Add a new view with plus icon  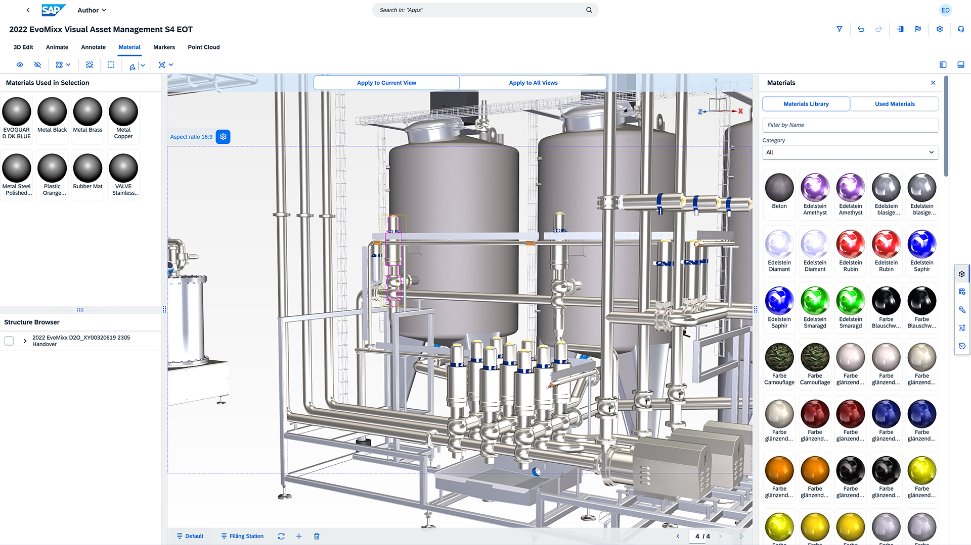pyautogui.click(x=298, y=536)
